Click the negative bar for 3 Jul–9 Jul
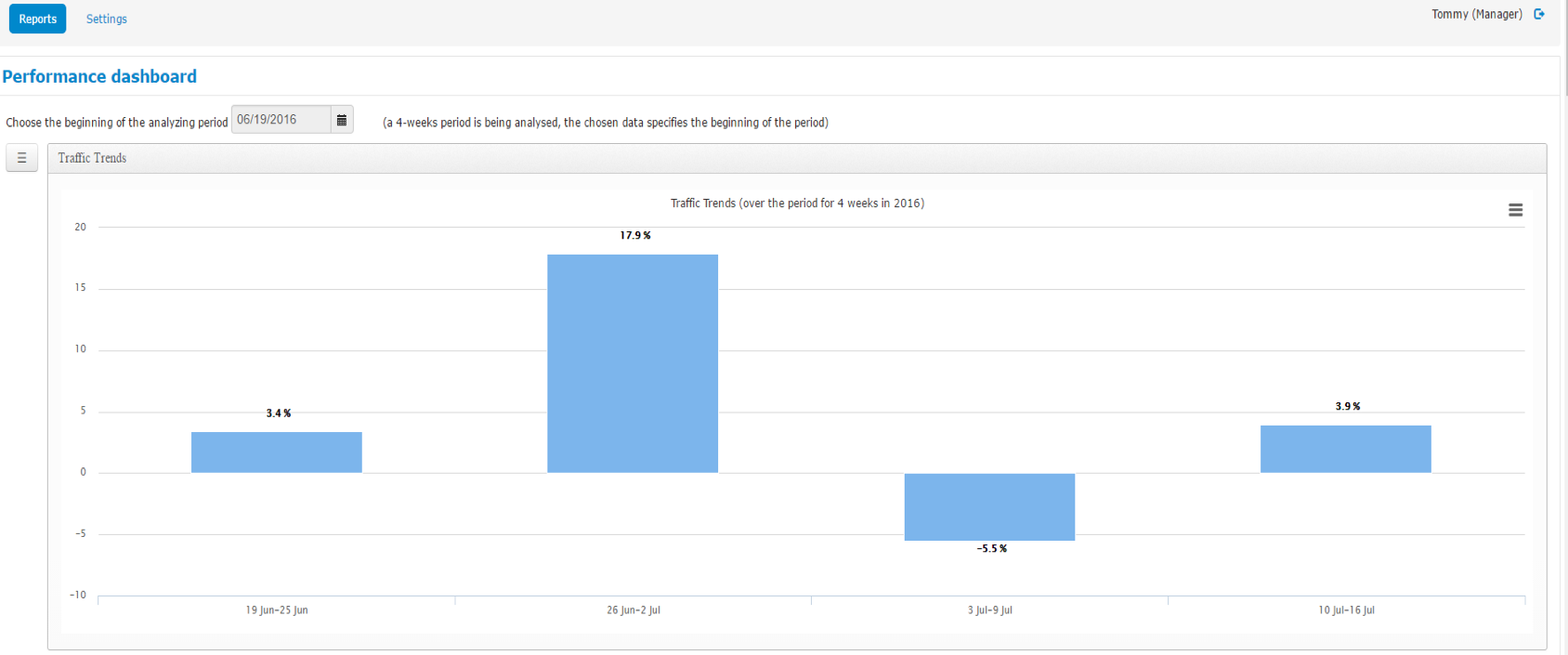 [989, 506]
